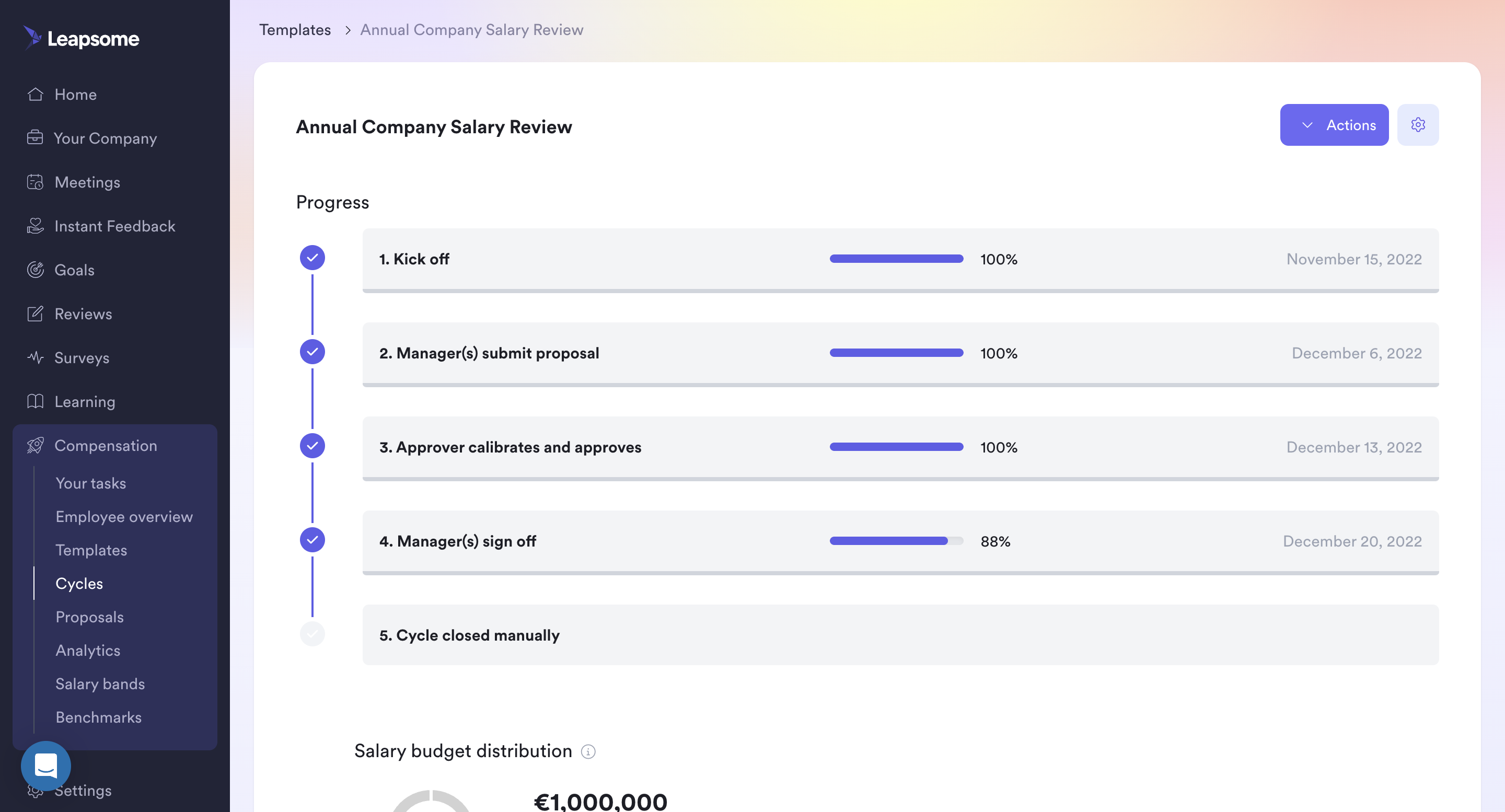Click the Meetings calendar icon
The width and height of the screenshot is (1505, 812).
click(x=35, y=182)
